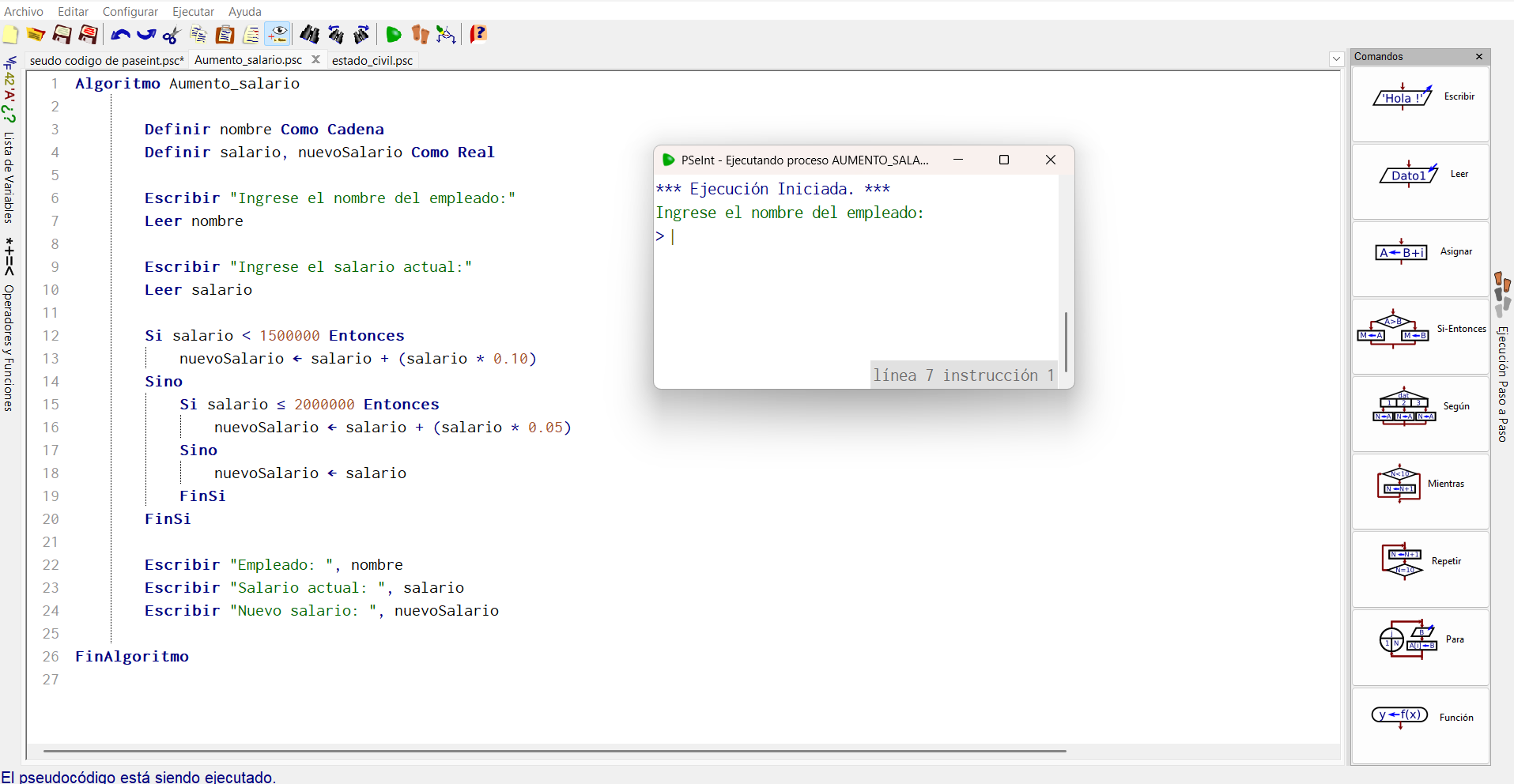Click the step-by-step execution feet icon

tap(420, 35)
